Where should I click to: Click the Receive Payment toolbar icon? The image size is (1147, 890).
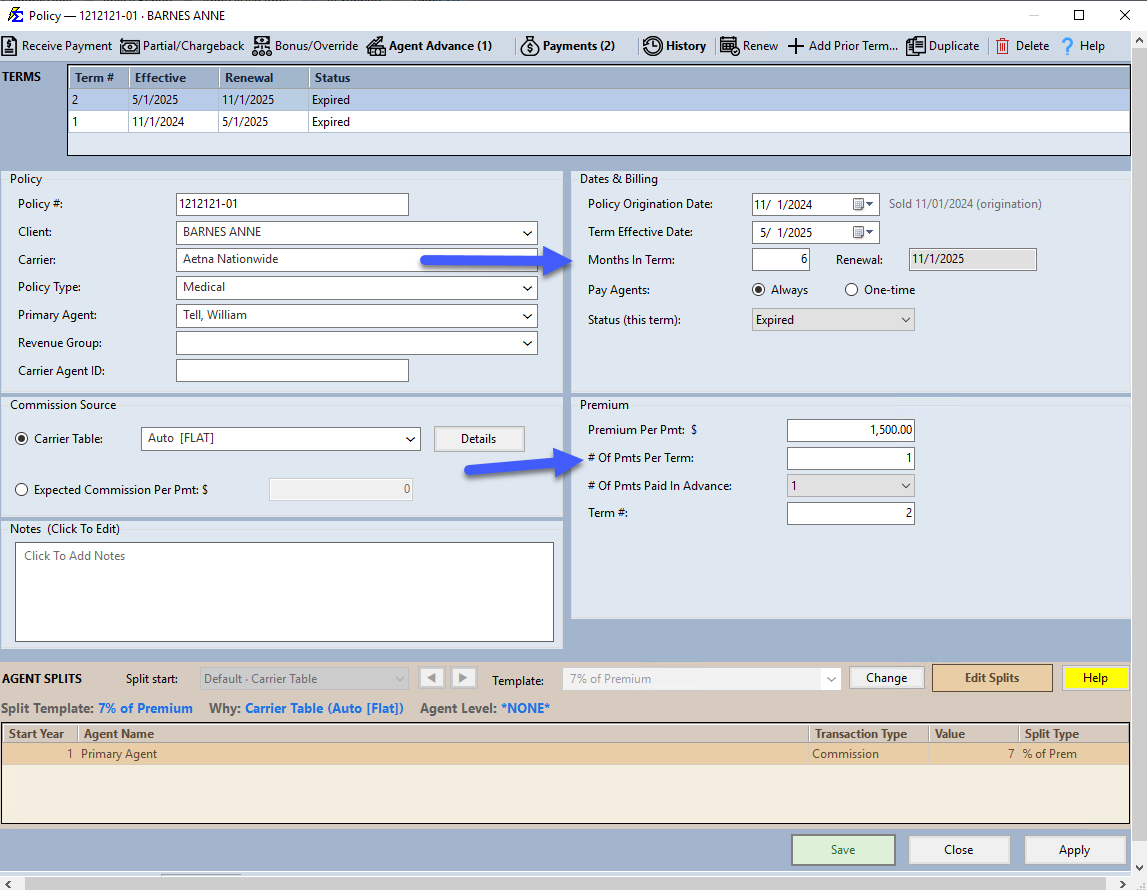[x=10, y=46]
